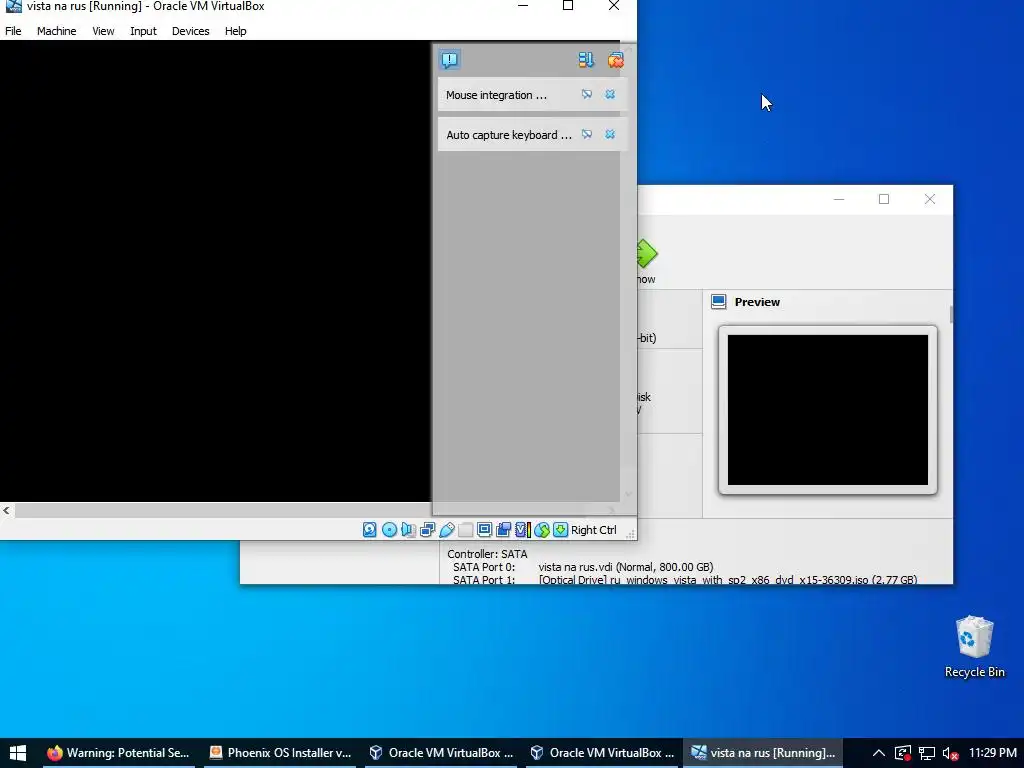Click the network status icon in VM status bar
This screenshot has width=1024, height=768.
[x=427, y=530]
